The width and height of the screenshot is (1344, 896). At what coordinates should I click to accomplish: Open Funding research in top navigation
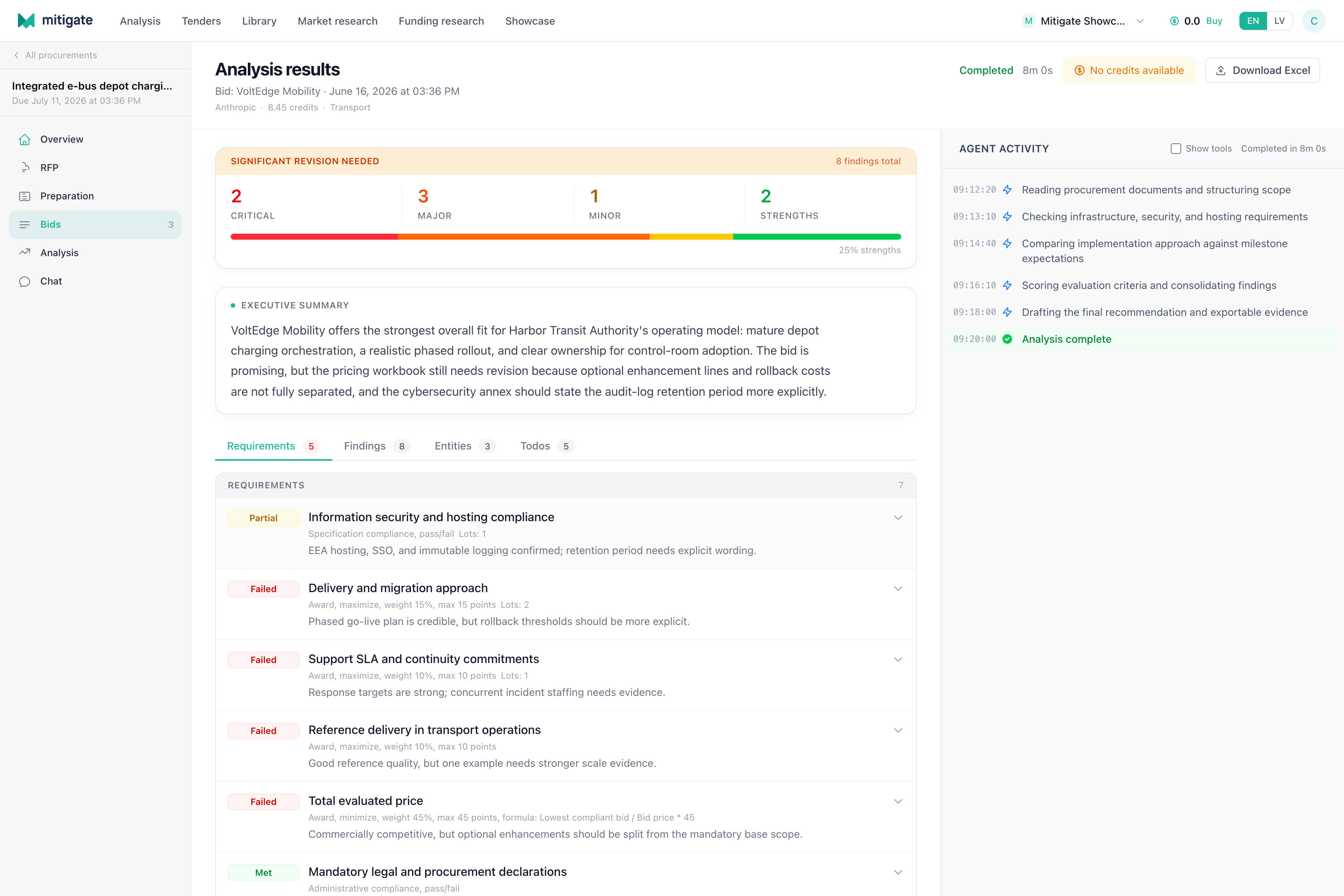pyautogui.click(x=441, y=21)
